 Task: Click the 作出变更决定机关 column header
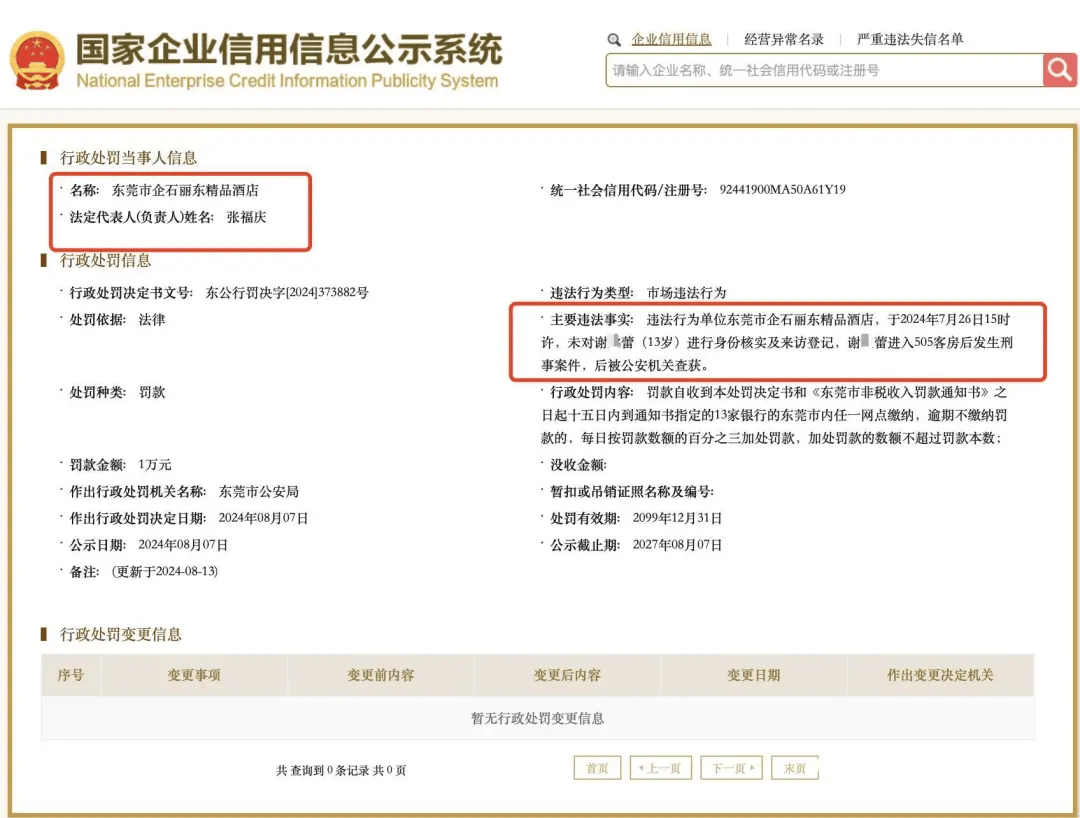pyautogui.click(x=940, y=675)
